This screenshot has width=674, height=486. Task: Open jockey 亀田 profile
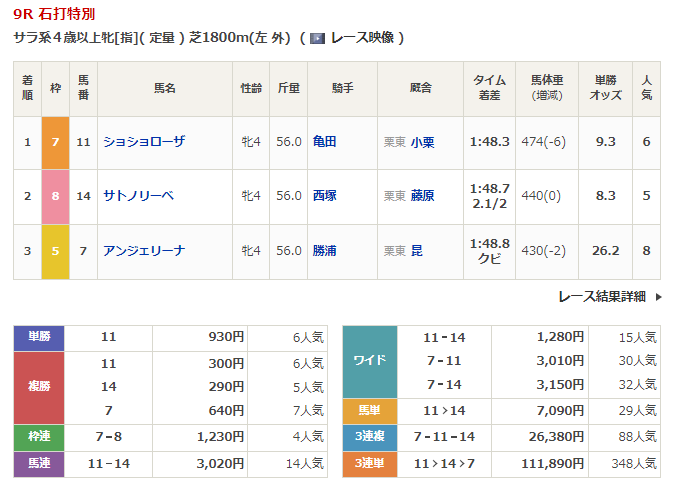[324, 142]
